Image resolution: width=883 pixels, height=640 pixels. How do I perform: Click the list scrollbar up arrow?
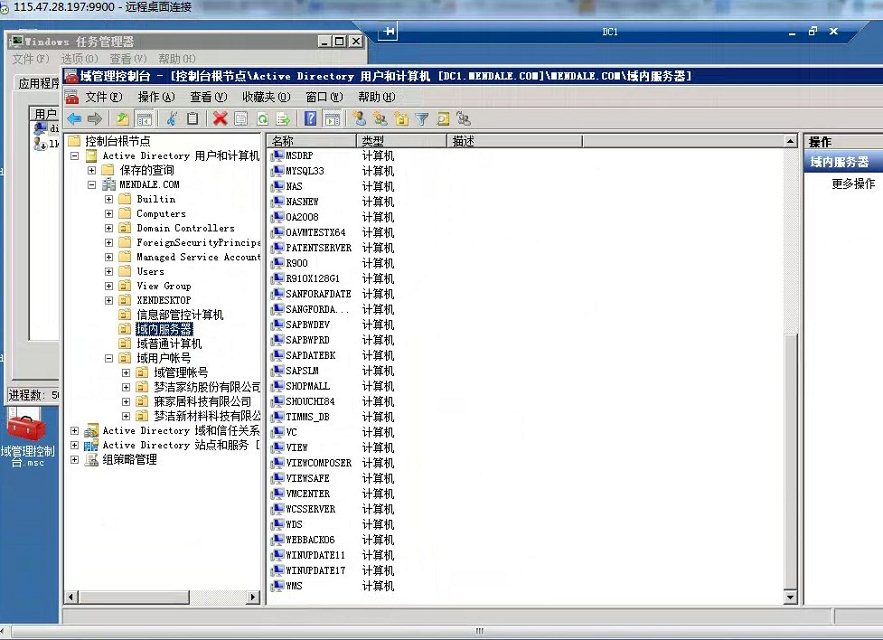tap(790, 141)
